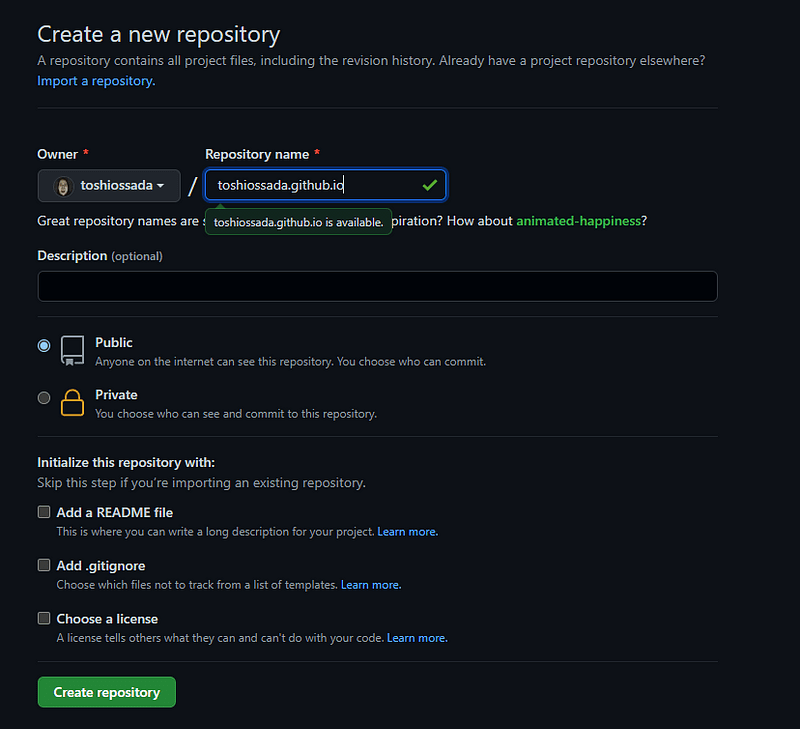800x729 pixels.
Task: Open Learn more link about licenses
Action: pyautogui.click(x=417, y=638)
